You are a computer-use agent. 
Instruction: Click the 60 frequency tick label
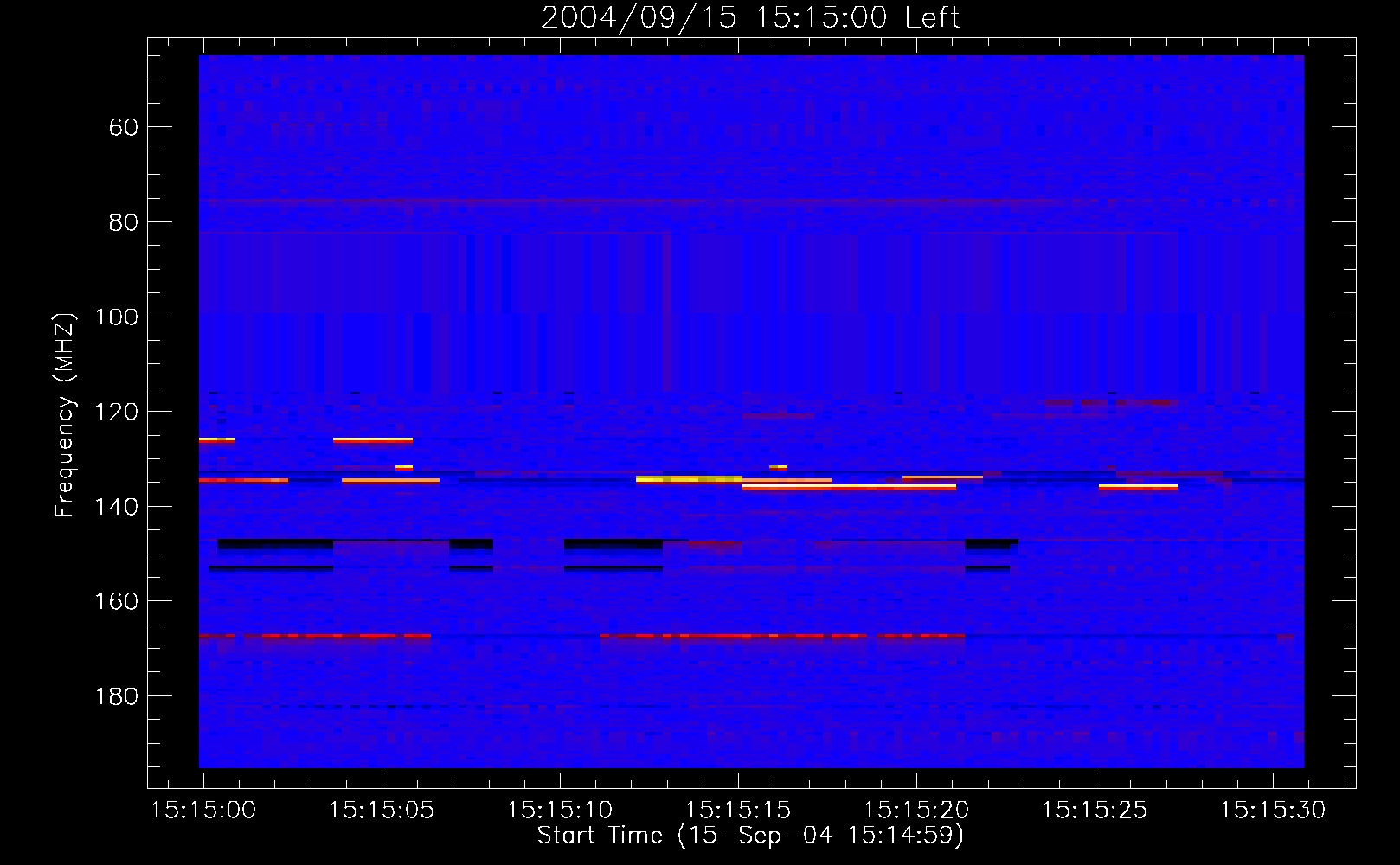pyautogui.click(x=124, y=127)
